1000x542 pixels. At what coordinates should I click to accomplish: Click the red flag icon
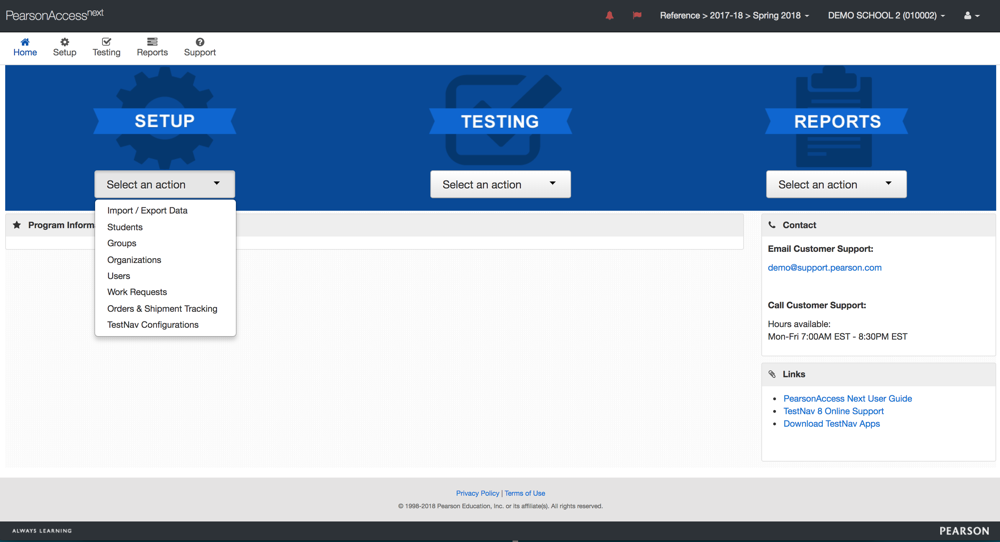coord(637,16)
